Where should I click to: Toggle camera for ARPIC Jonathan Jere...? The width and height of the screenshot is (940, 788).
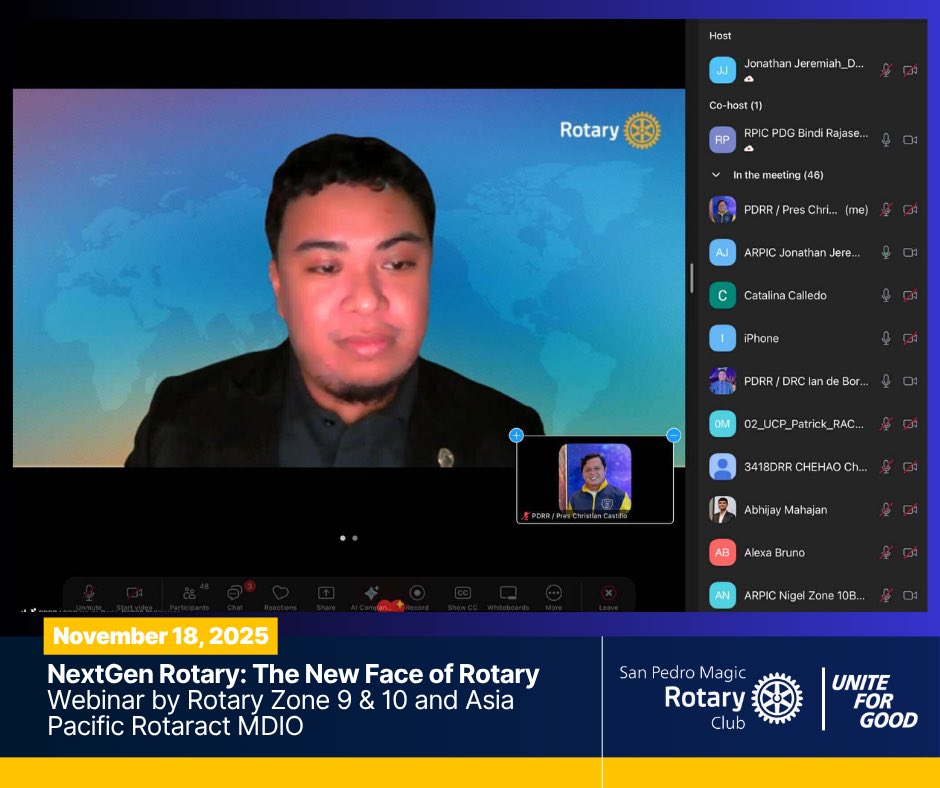tap(910, 252)
